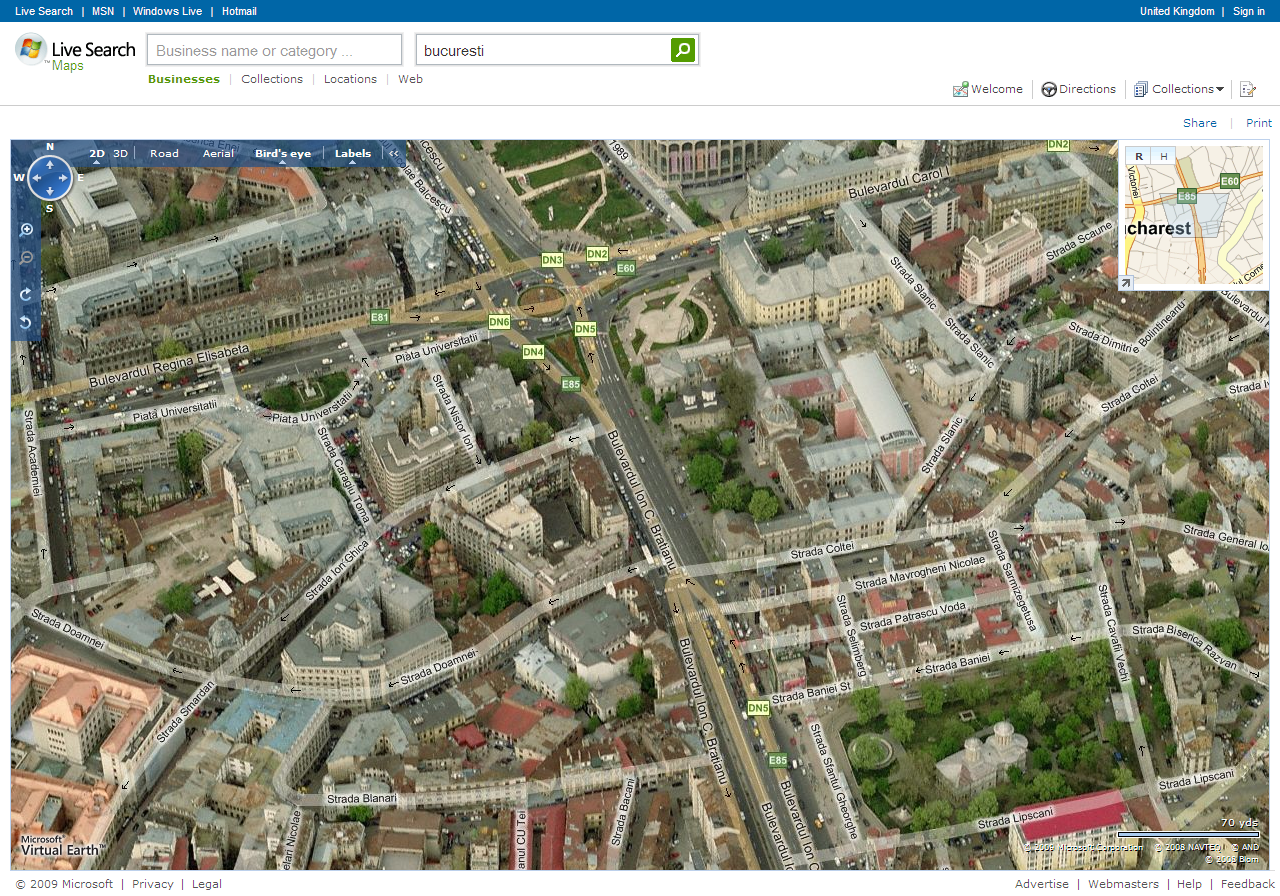Click the Strada Mavrogheni Nicolae label
Image resolution: width=1280 pixels, height=896 pixels.
coord(920,575)
